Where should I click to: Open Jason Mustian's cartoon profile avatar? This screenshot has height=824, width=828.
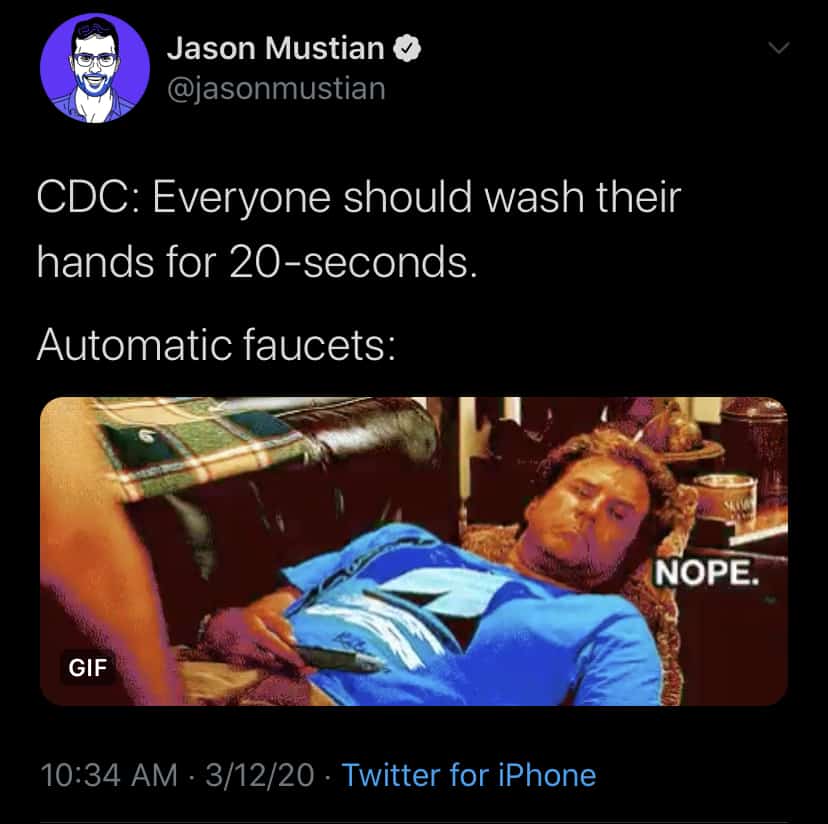tap(95, 68)
